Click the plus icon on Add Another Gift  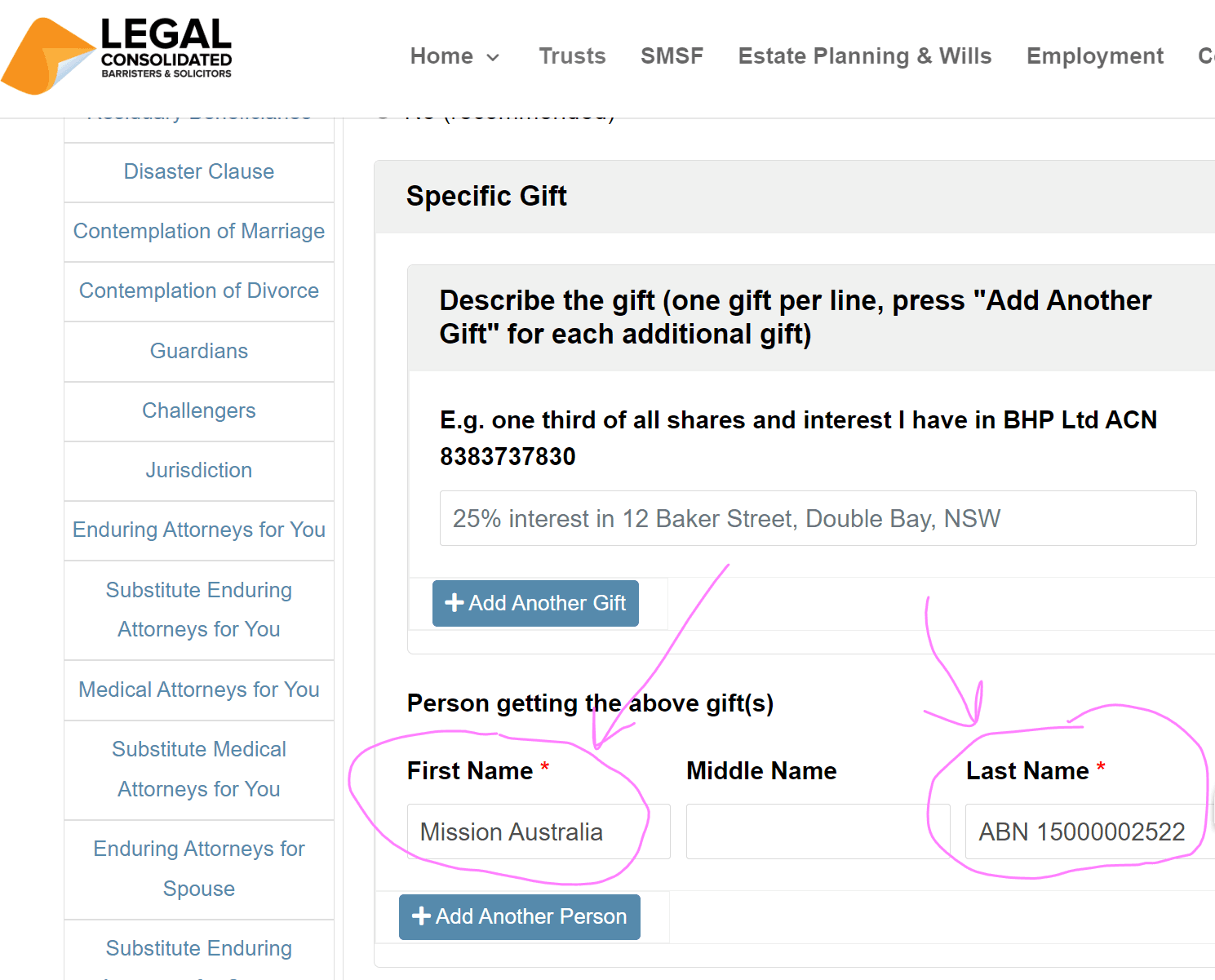click(x=455, y=603)
